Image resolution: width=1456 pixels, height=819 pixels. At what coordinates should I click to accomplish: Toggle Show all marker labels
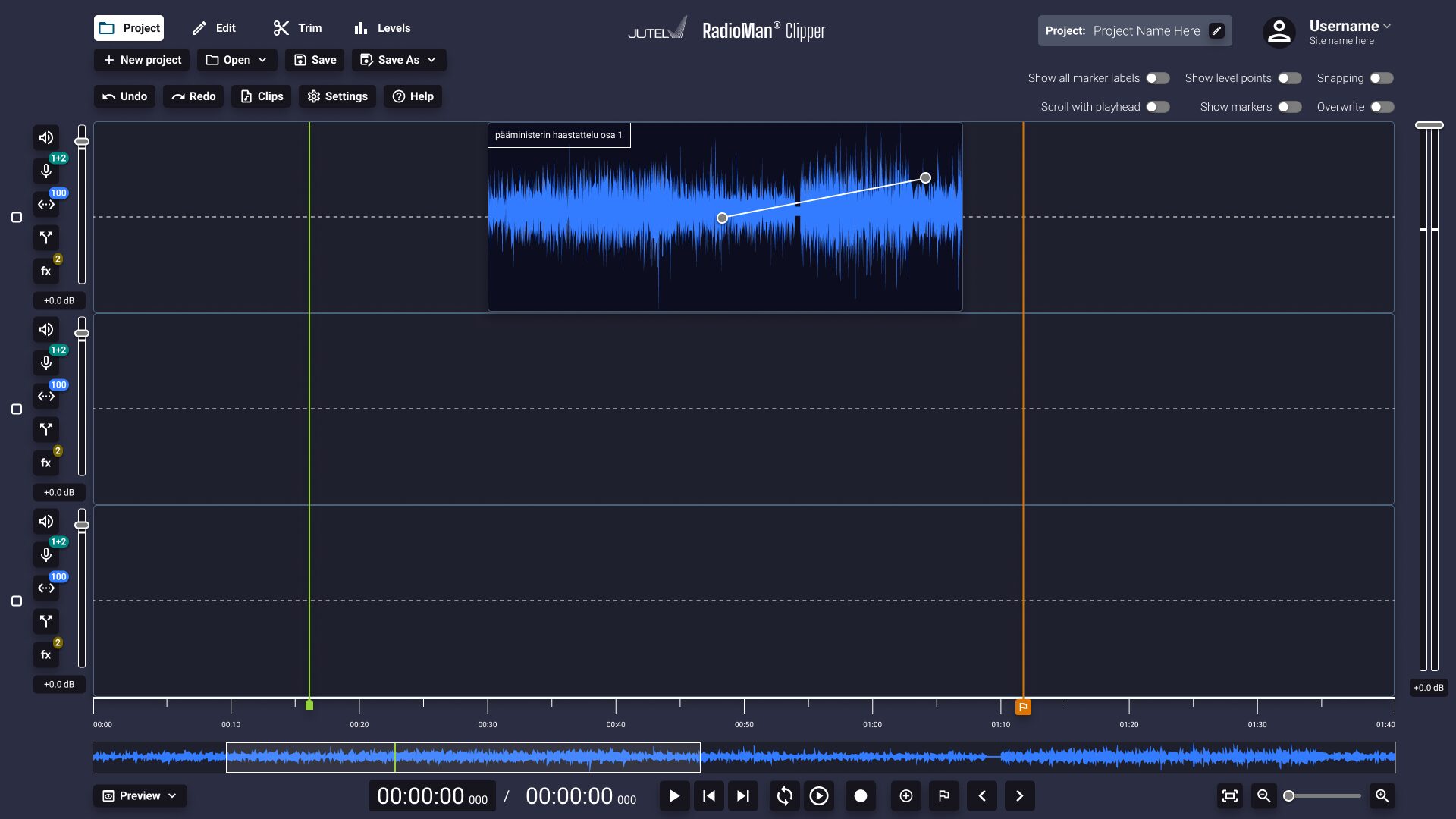pyautogui.click(x=1158, y=78)
